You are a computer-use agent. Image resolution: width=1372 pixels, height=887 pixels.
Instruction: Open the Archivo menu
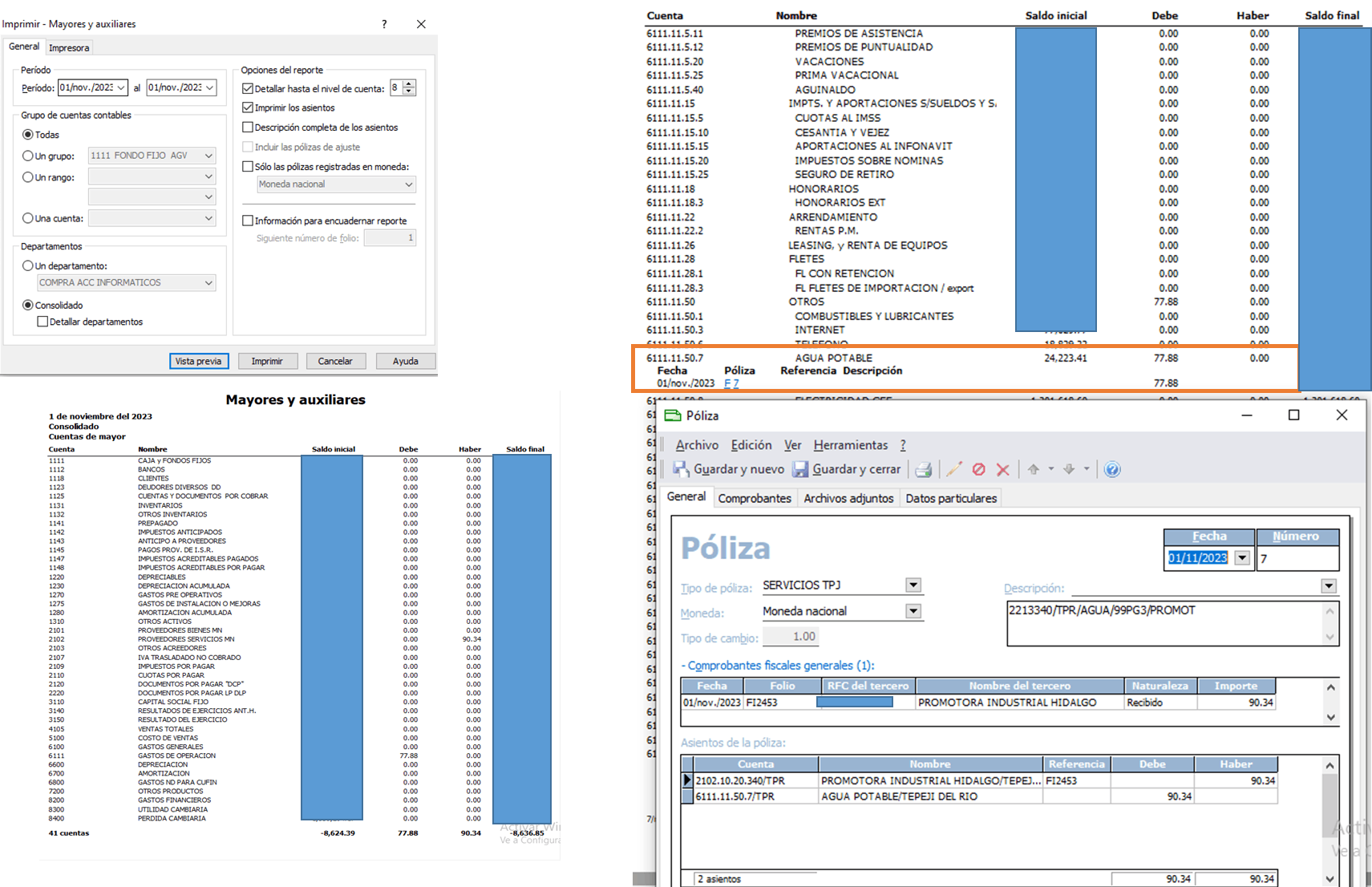[x=697, y=445]
